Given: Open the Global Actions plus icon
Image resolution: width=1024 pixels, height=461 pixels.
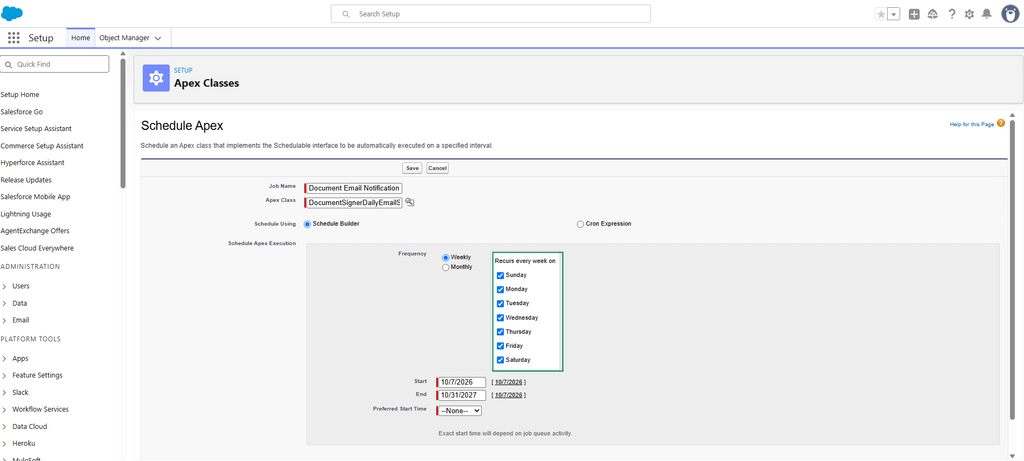Looking at the screenshot, I should click(x=914, y=14).
